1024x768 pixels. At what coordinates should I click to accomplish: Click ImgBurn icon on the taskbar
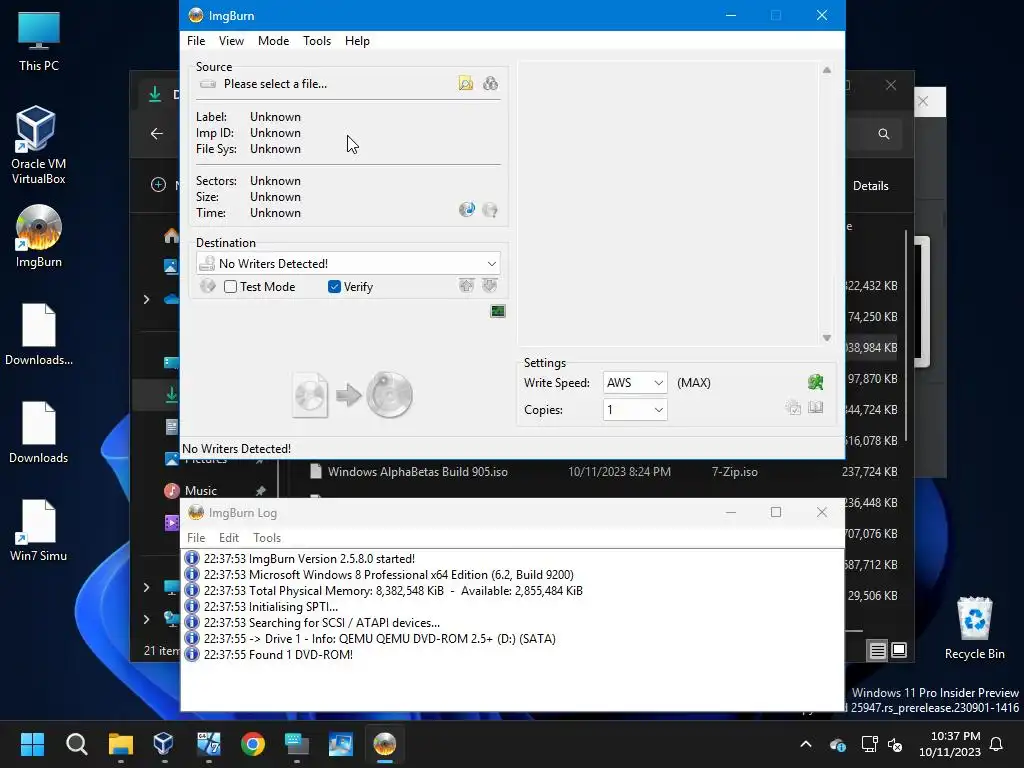[x=385, y=744]
